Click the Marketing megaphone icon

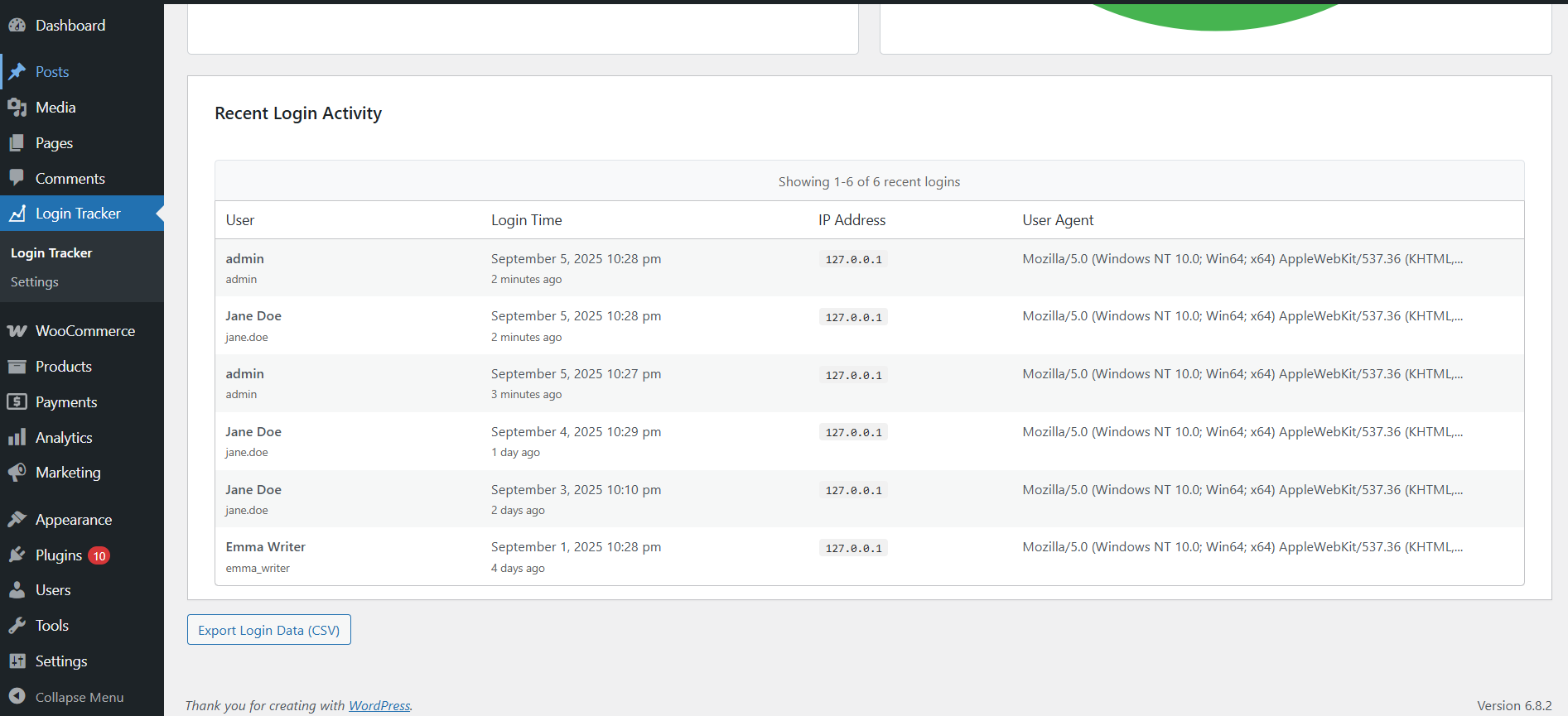pyautogui.click(x=17, y=473)
